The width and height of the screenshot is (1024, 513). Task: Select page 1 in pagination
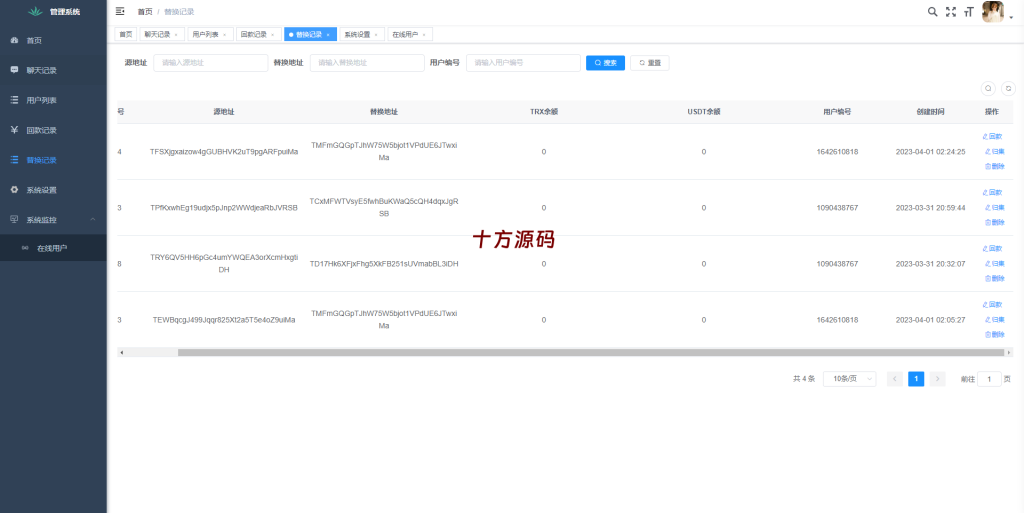click(916, 379)
